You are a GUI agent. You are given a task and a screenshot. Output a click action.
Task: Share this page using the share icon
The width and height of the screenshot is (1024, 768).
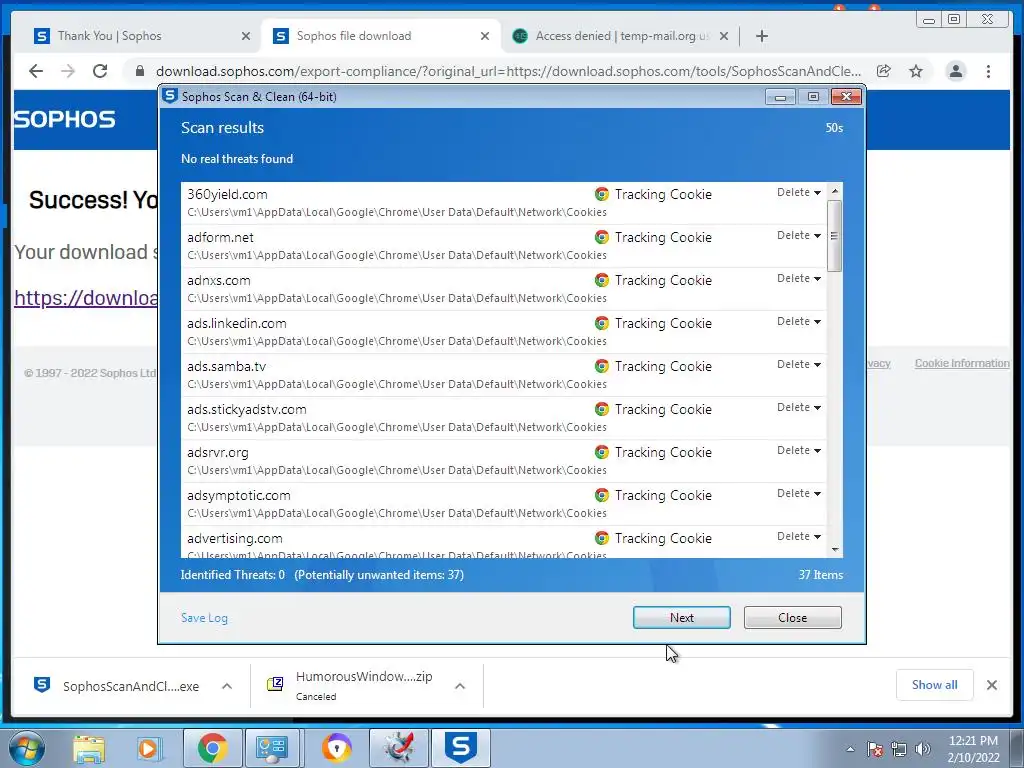click(x=884, y=71)
